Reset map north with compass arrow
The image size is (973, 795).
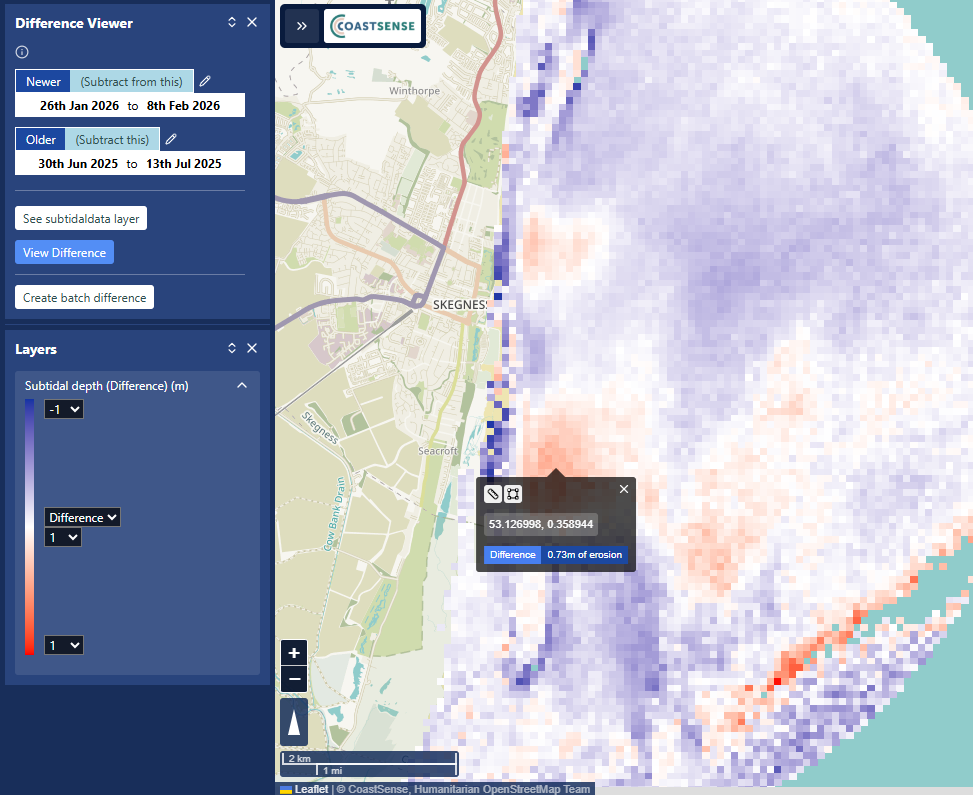click(x=294, y=722)
